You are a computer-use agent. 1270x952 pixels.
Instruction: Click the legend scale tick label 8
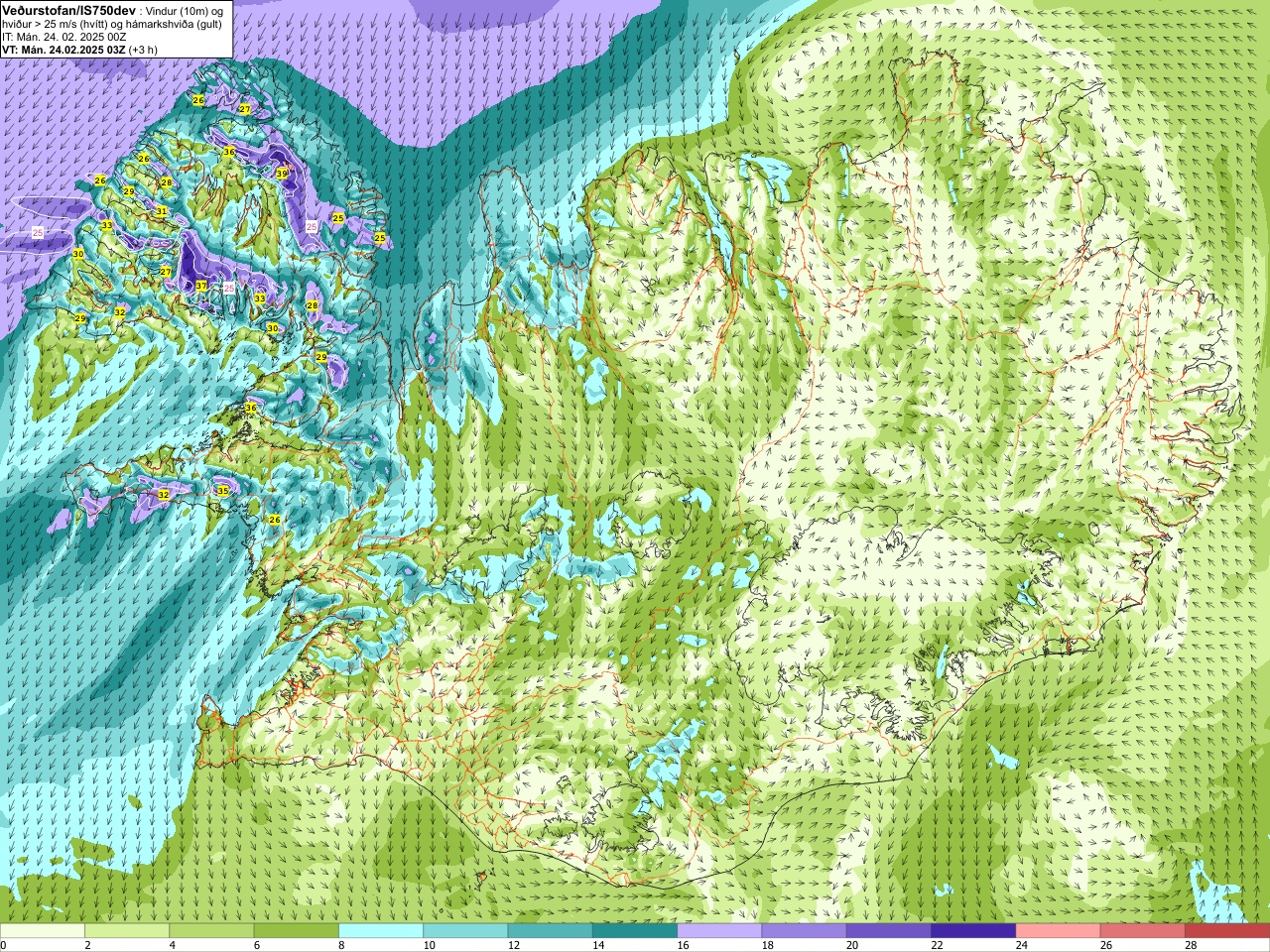click(343, 945)
